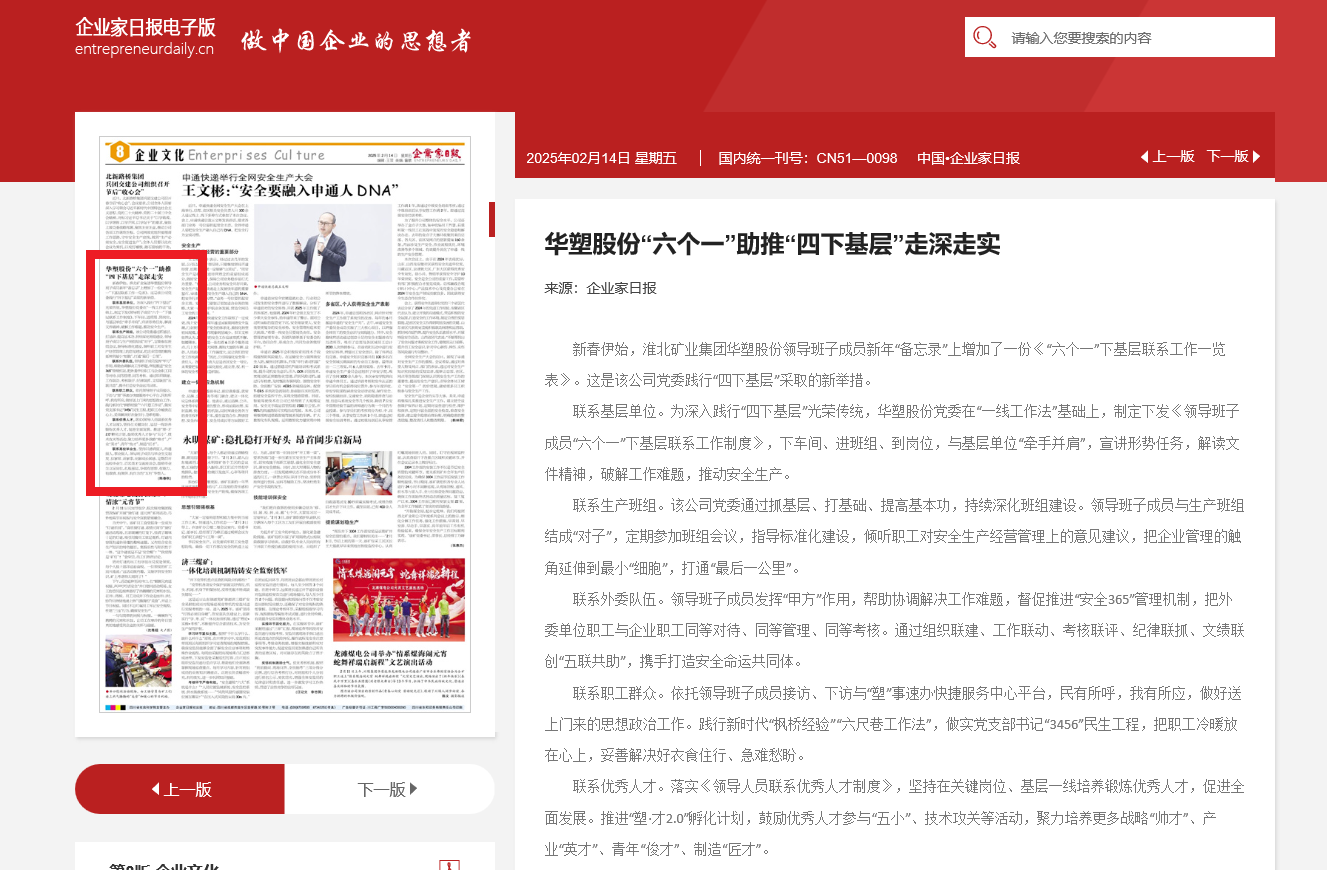Click the red scrollbar marker beside newspaper
The image size is (1327, 870).
pyautogui.click(x=492, y=219)
